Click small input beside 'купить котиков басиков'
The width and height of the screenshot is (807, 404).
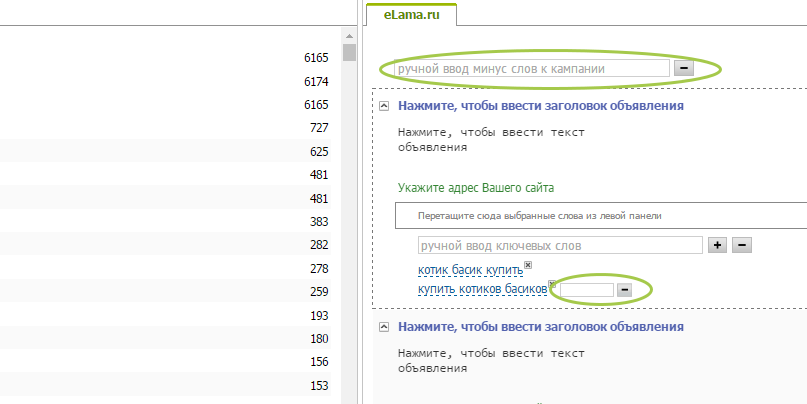pyautogui.click(x=585, y=289)
